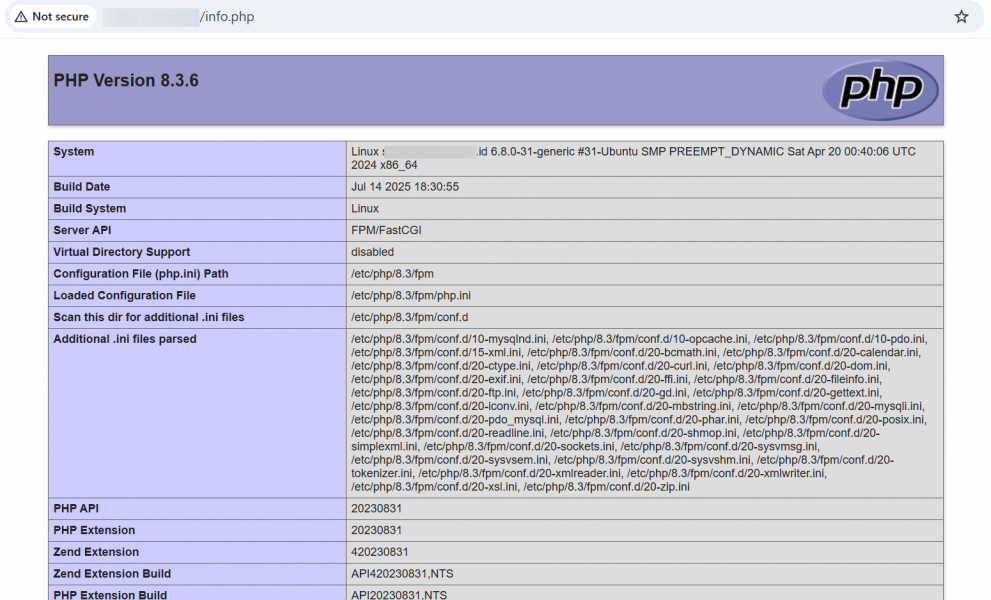This screenshot has height=600, width=991.
Task: Click Zend Extension Build value API420230831,NTS
Action: click(x=400, y=574)
